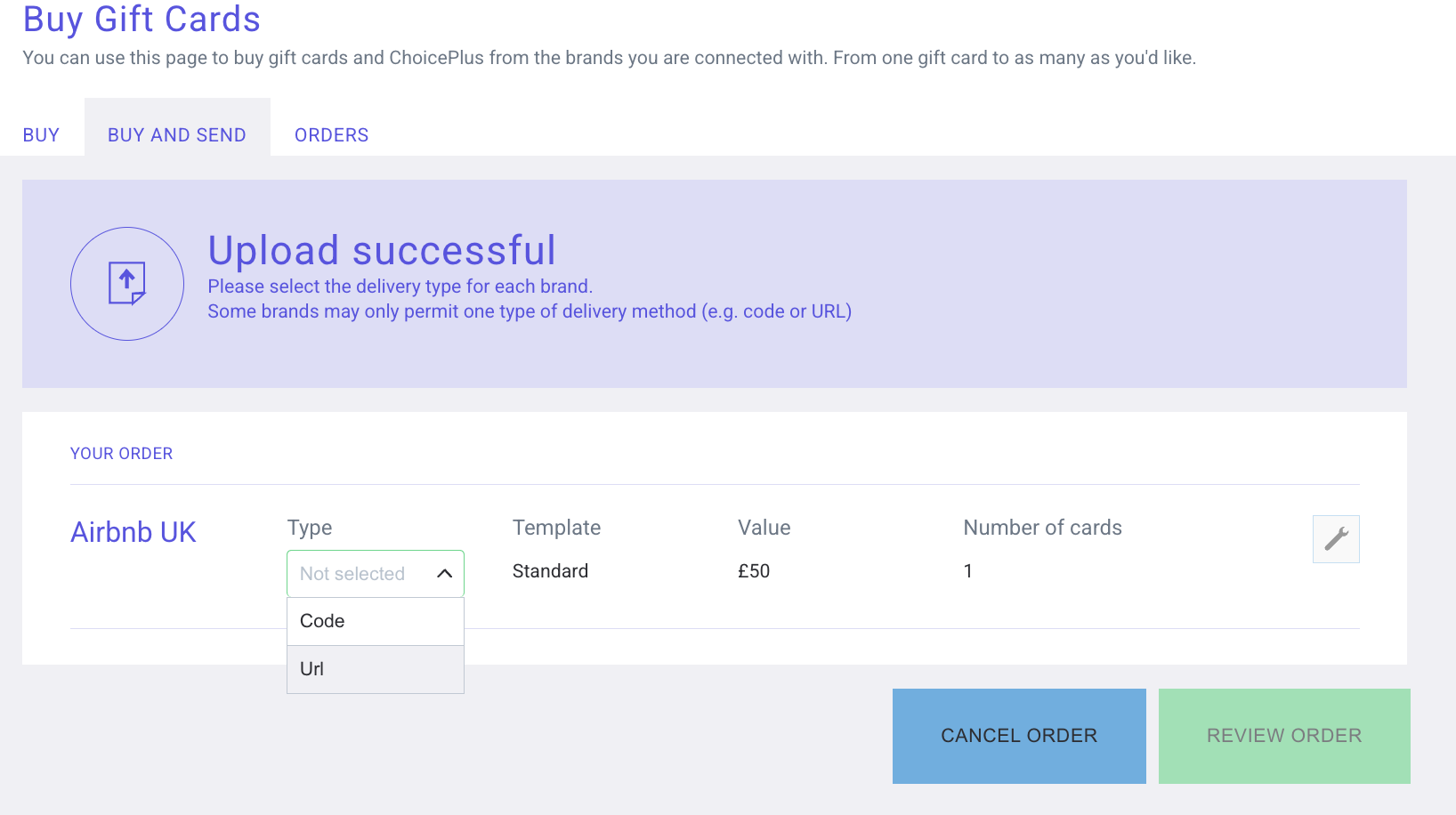The width and height of the screenshot is (1456, 815).
Task: Collapse the Type dropdown using its chevron arrow
Action: pos(445,574)
